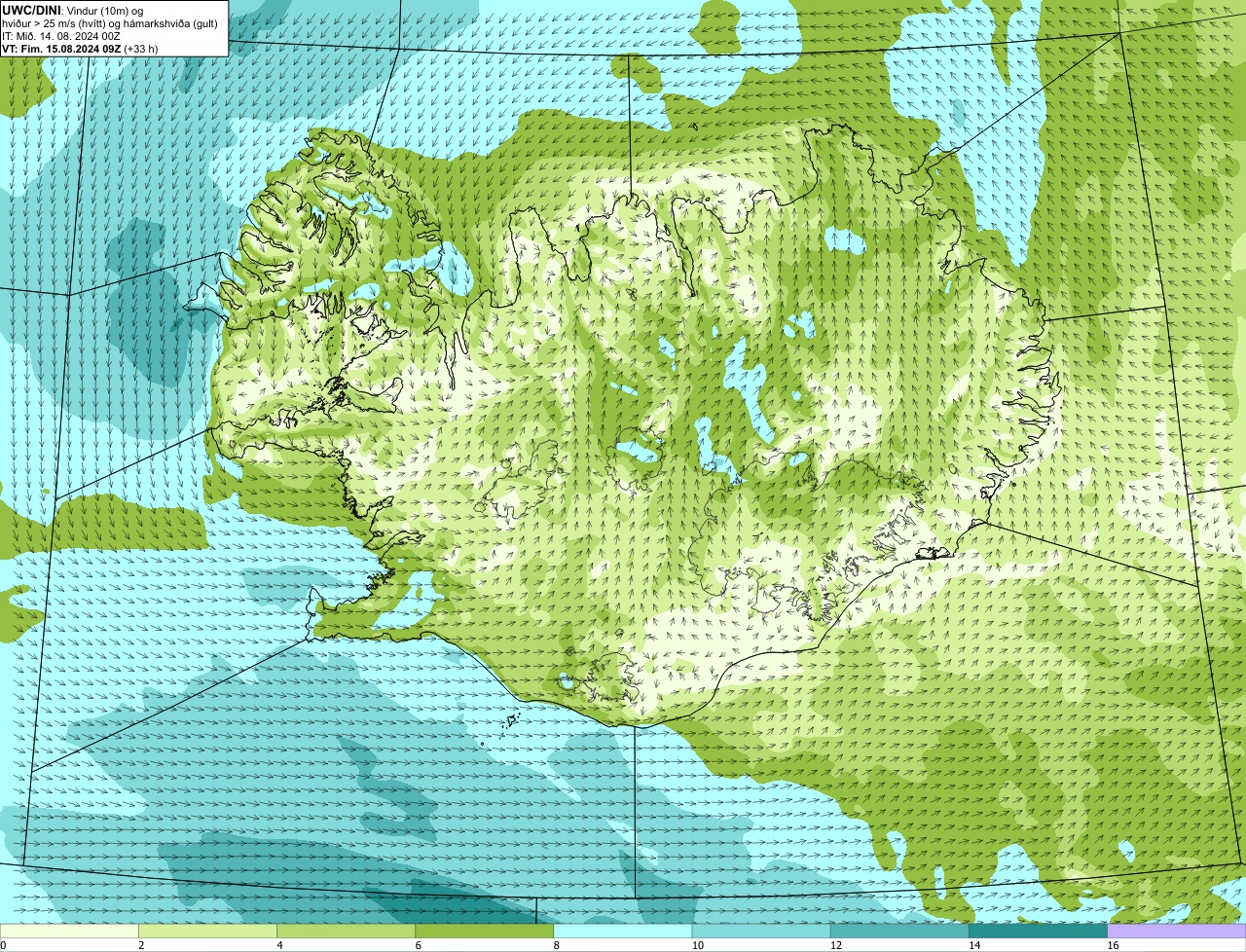Choose the 14–16 dark teal legend swatch
1246x952 pixels.
pyautogui.click(x=1039, y=932)
